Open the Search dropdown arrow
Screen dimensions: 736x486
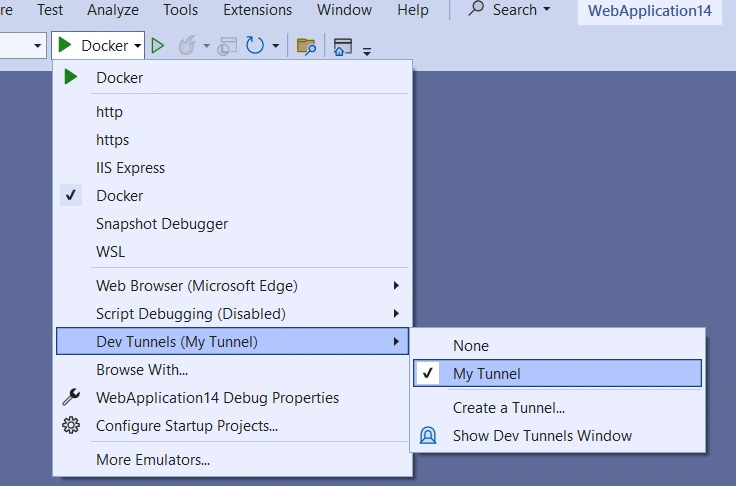[x=546, y=9]
